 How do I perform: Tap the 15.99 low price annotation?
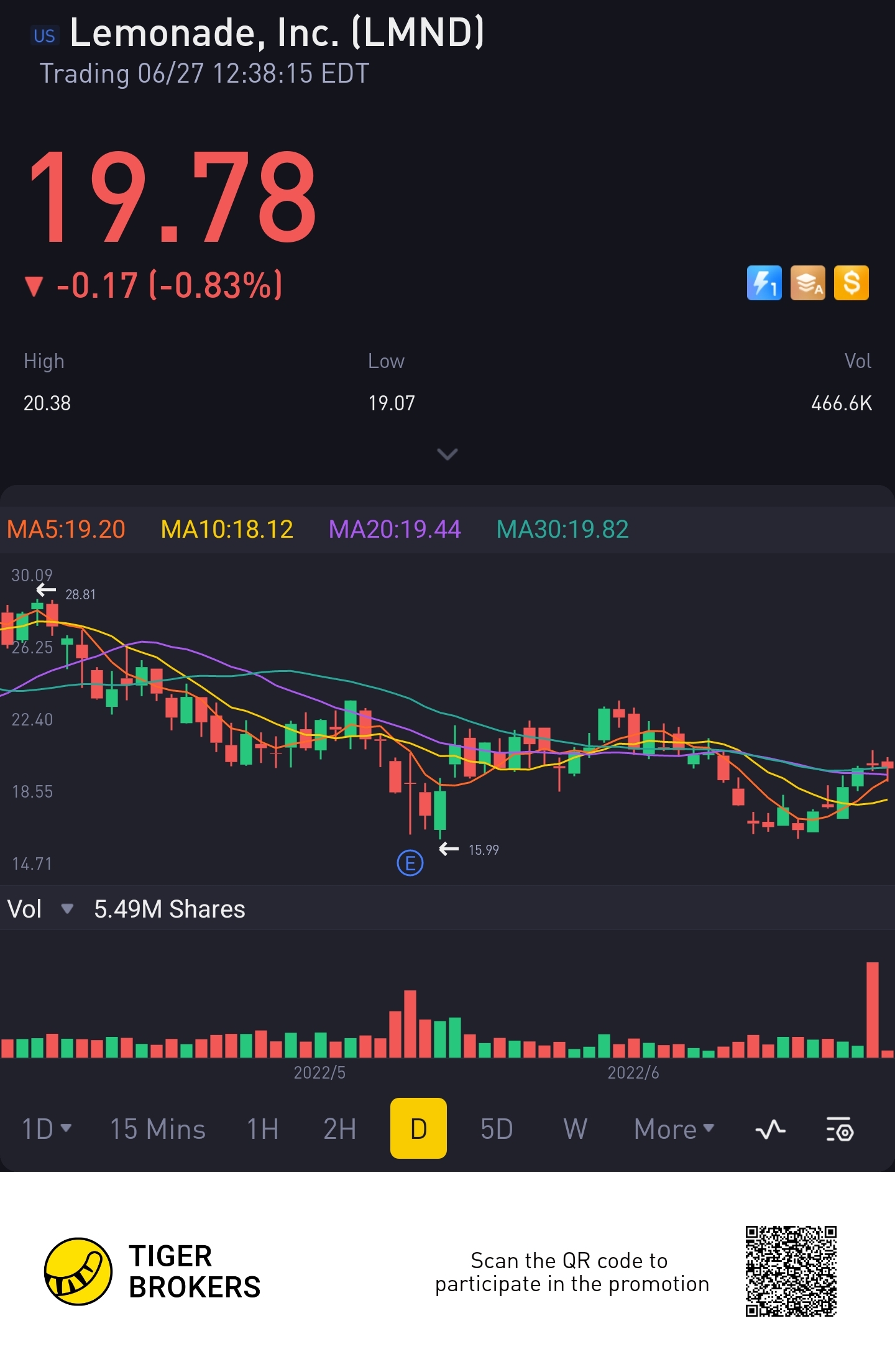[x=484, y=850]
